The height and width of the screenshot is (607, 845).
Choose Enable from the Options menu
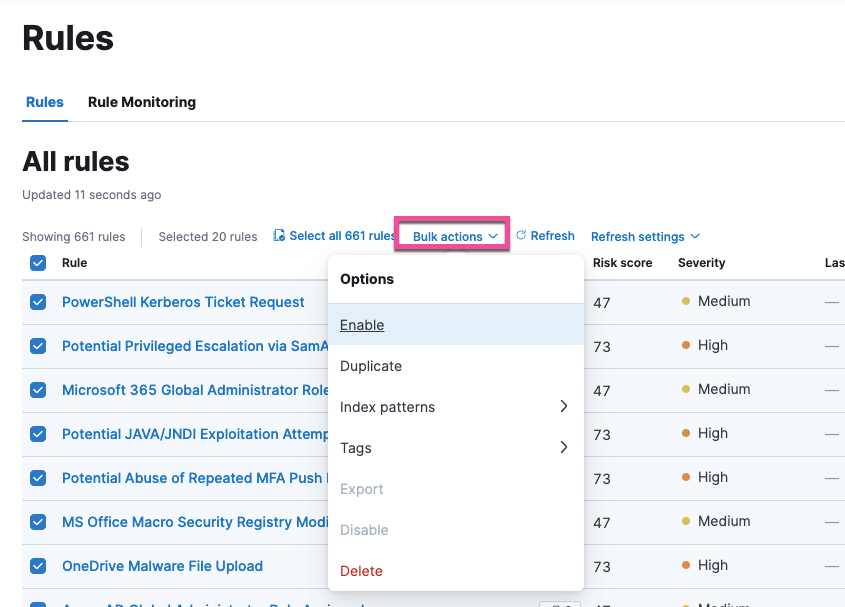click(362, 325)
